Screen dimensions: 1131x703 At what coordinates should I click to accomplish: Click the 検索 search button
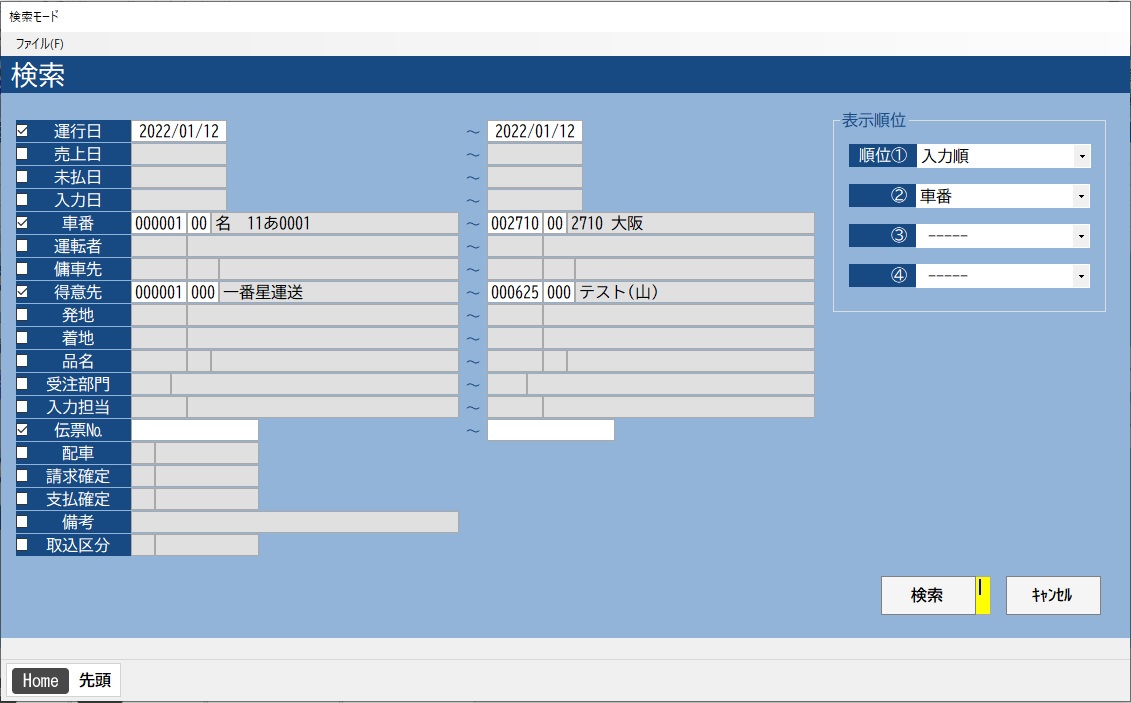pos(927,595)
